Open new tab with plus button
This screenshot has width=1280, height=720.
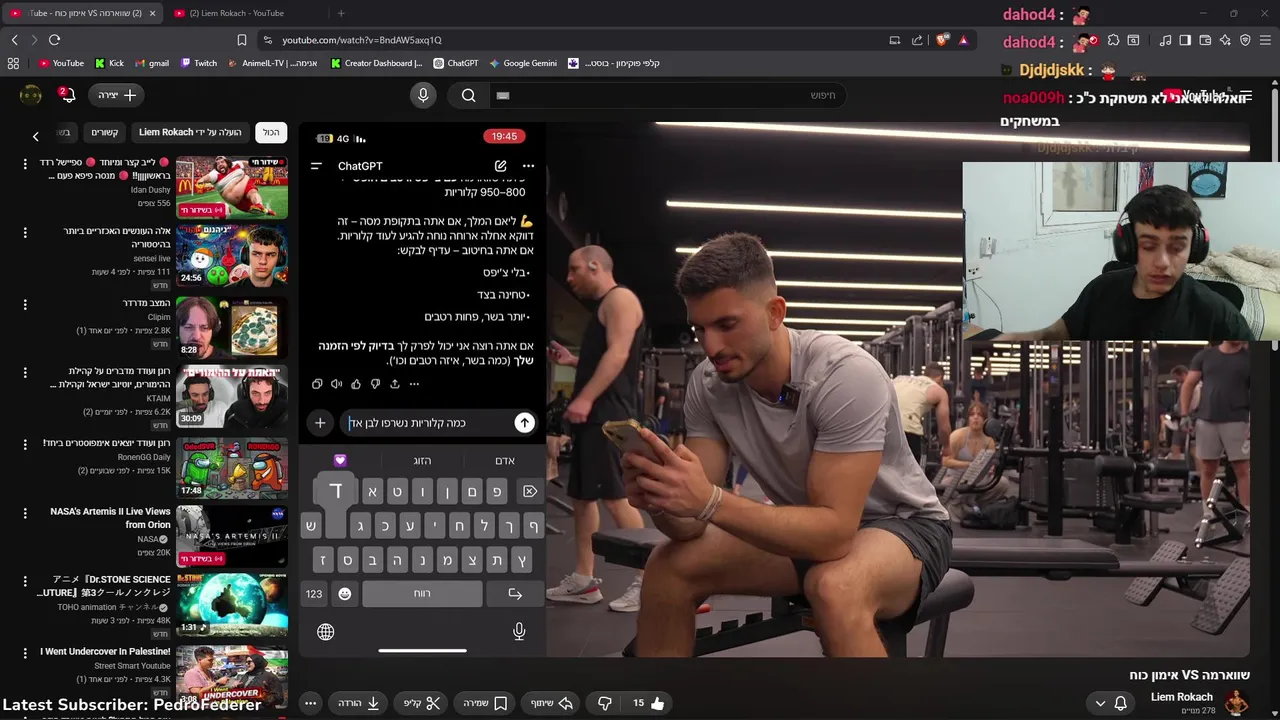tap(341, 13)
